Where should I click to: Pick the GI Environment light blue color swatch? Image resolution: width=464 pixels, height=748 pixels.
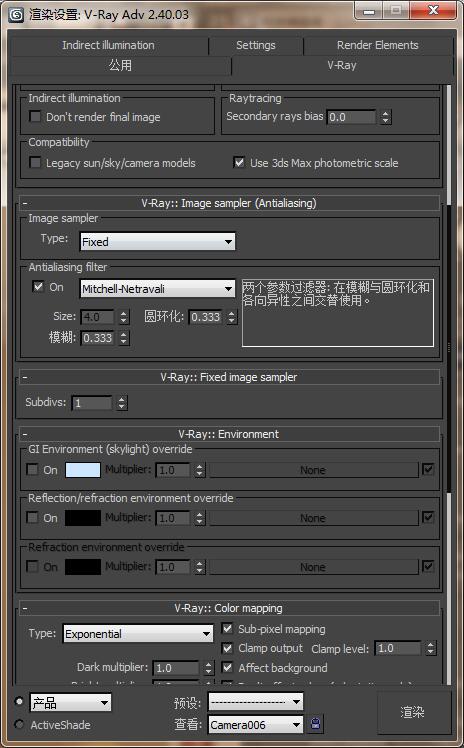83,470
